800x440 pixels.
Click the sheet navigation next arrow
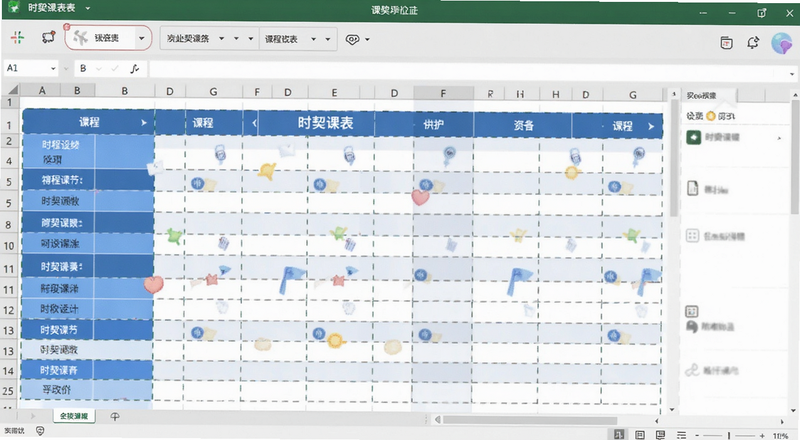coord(33,416)
